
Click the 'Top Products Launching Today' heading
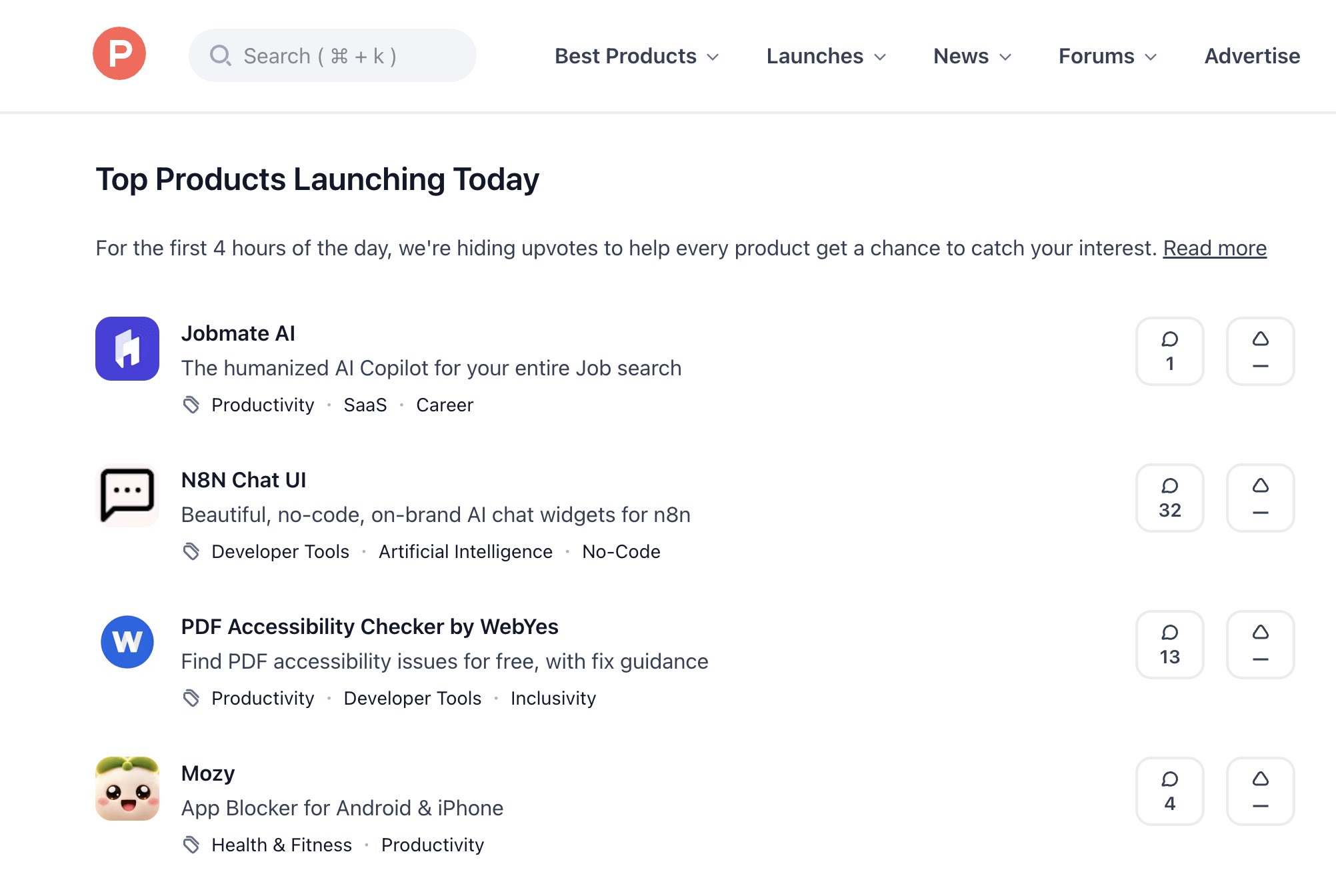[x=317, y=179]
